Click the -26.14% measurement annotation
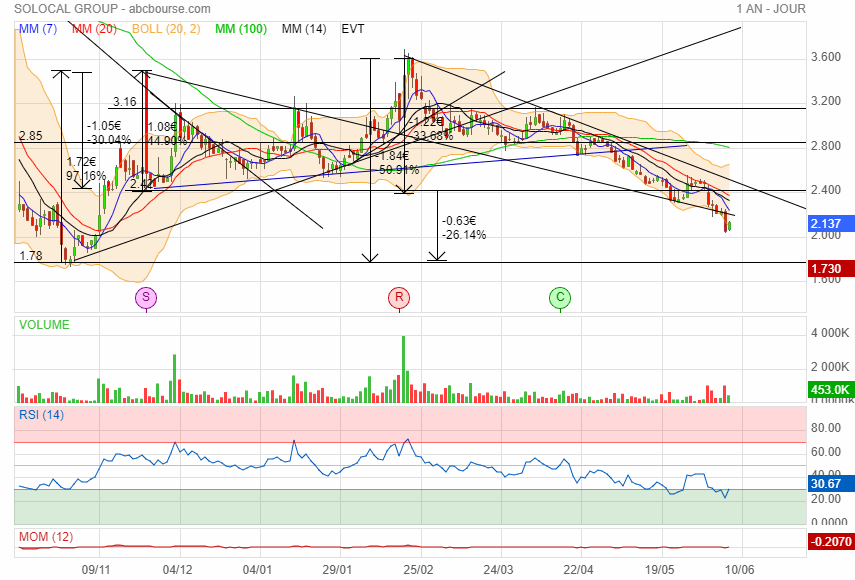 click(464, 235)
